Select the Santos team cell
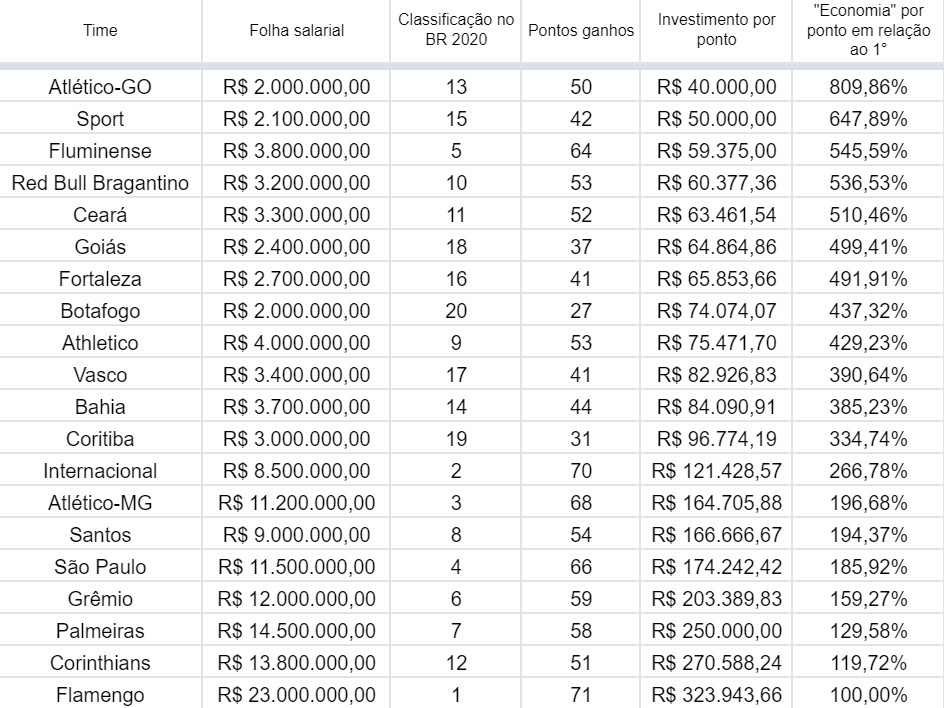944x708 pixels. click(100, 535)
